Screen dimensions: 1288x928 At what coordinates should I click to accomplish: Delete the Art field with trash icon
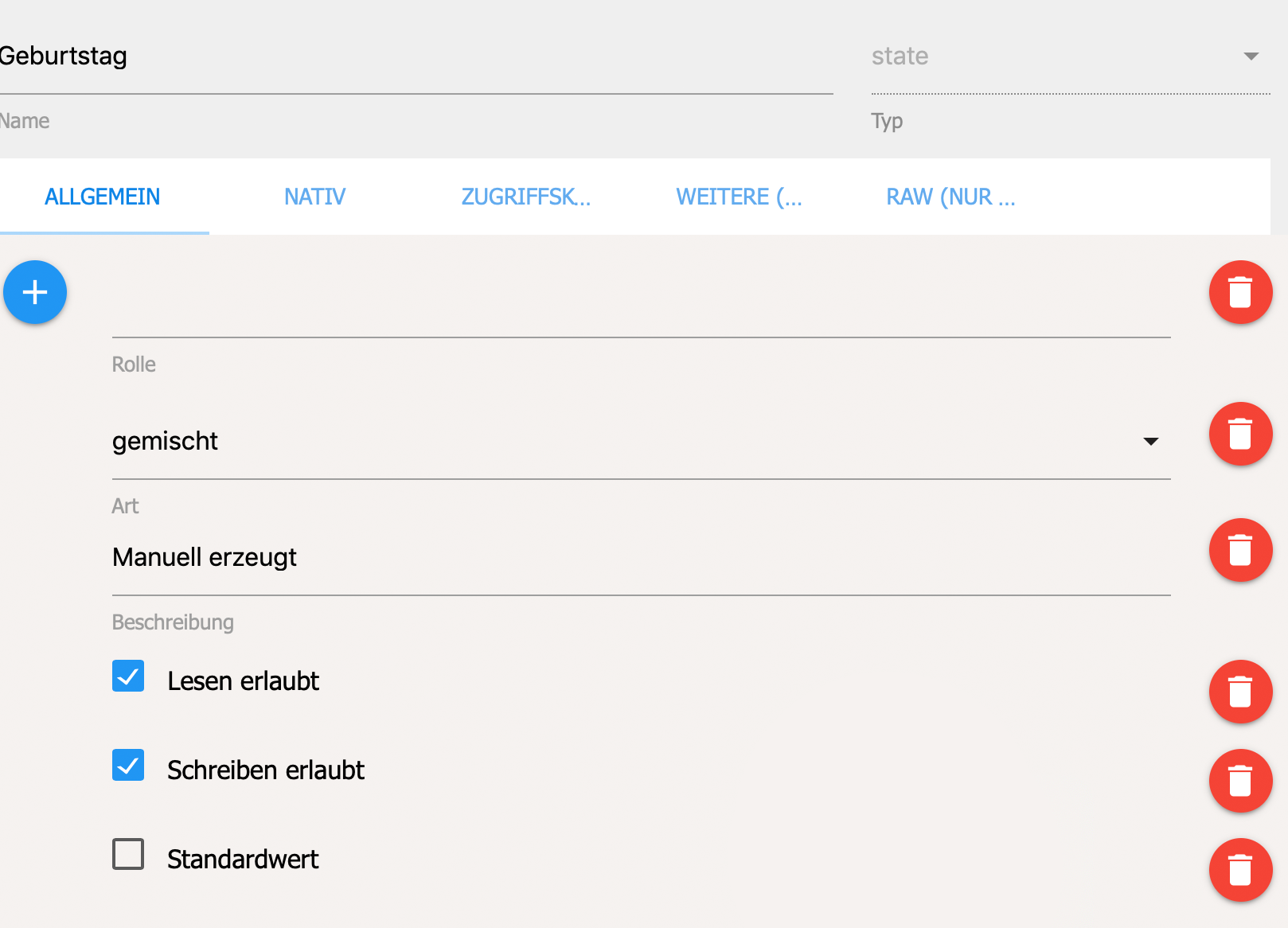(x=1240, y=434)
